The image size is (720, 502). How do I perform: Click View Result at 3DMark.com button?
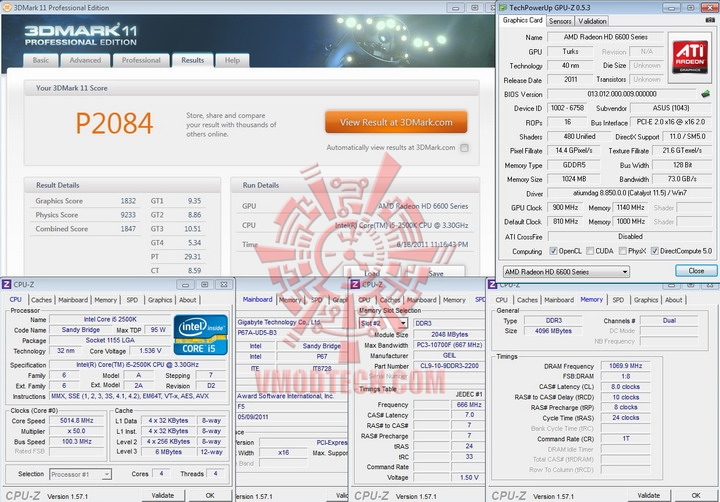point(396,122)
